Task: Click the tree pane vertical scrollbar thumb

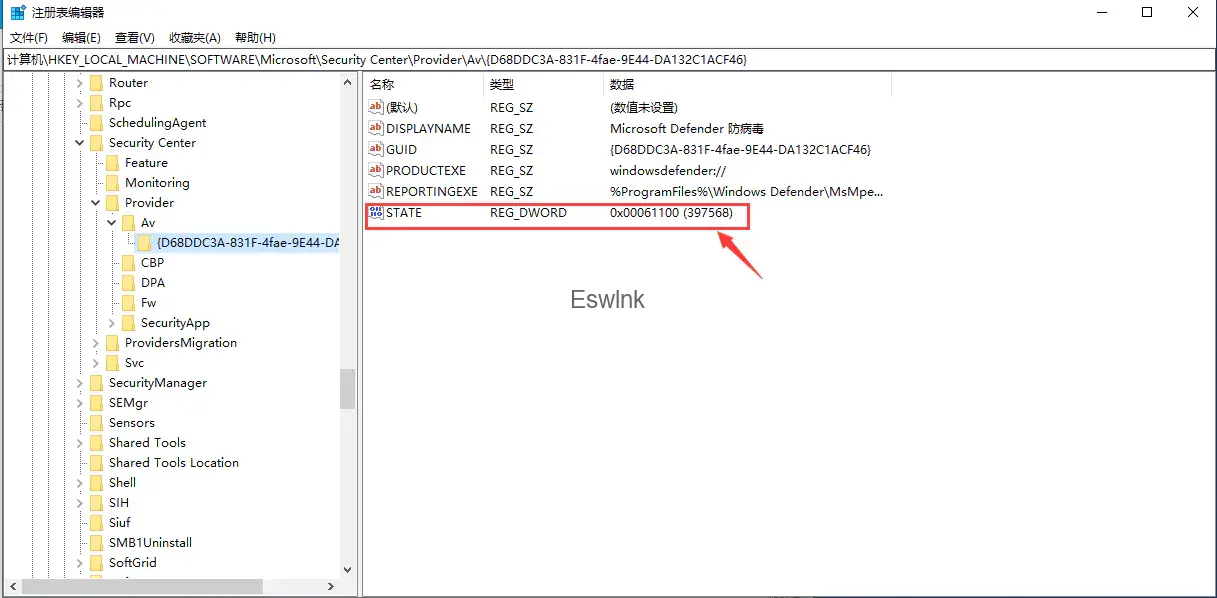Action: (x=347, y=389)
